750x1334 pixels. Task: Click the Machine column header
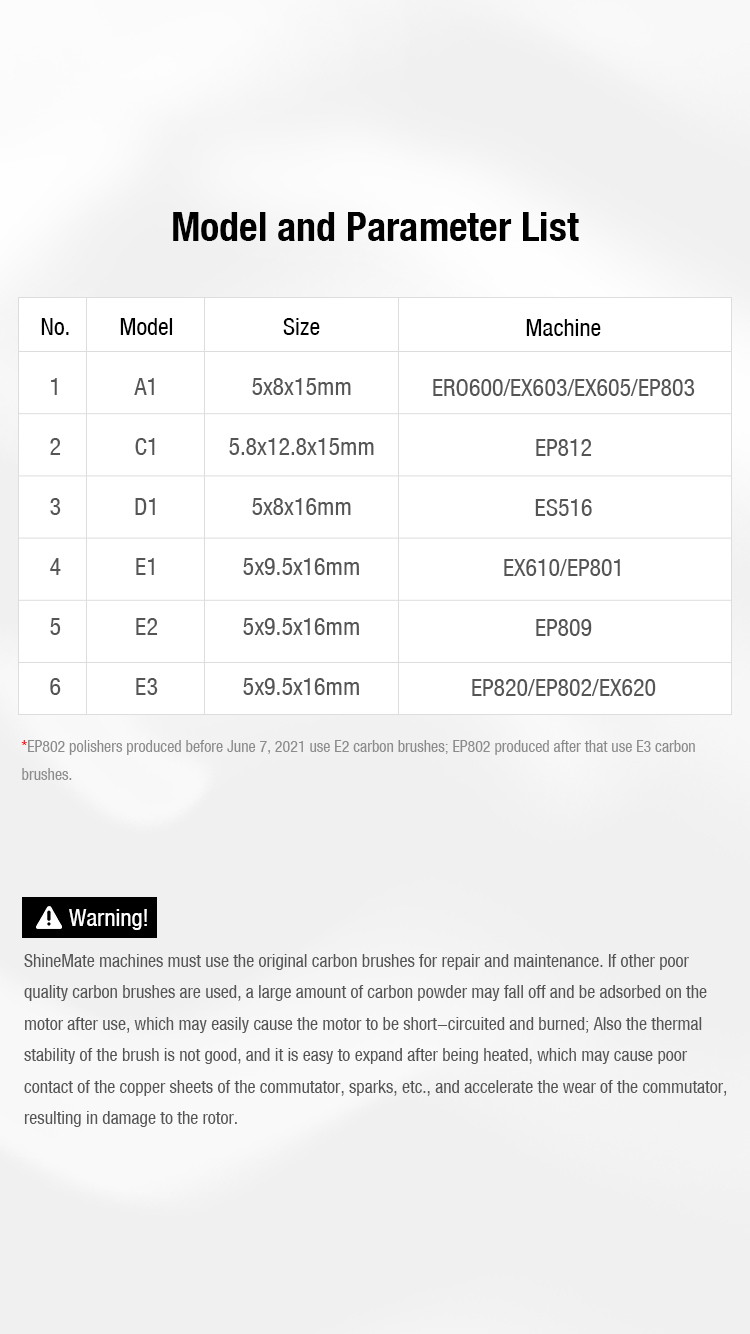coord(564,326)
